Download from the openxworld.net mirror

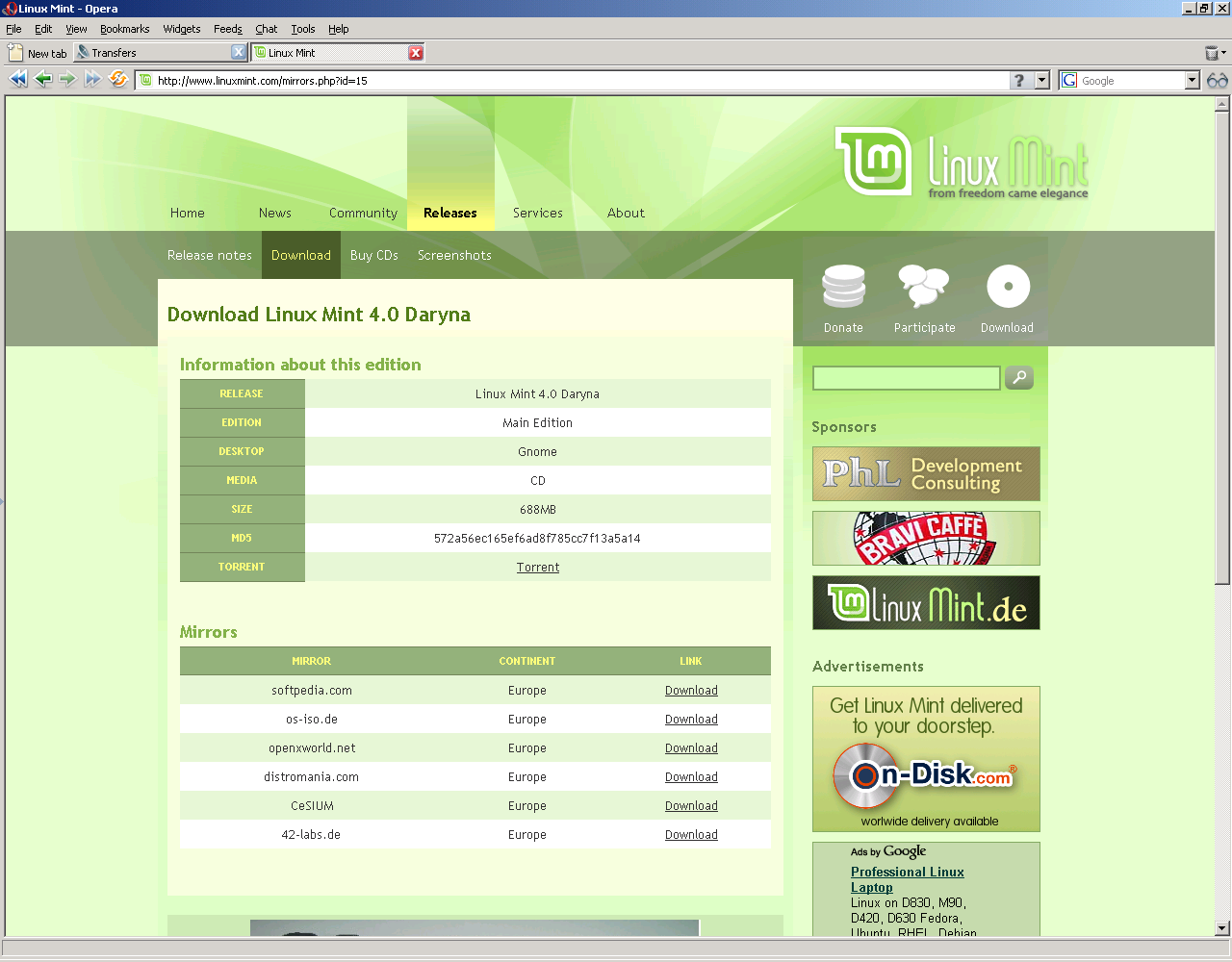[x=691, y=748]
